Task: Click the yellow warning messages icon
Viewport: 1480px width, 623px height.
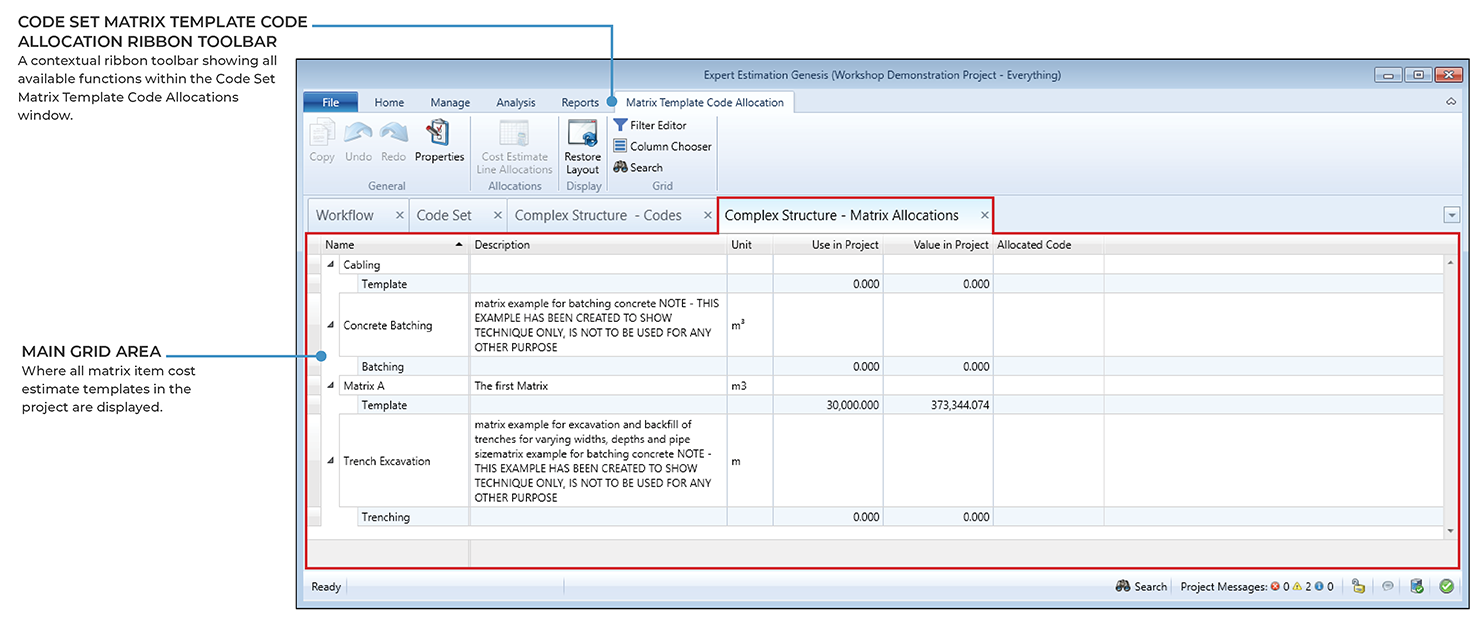Action: (1297, 587)
